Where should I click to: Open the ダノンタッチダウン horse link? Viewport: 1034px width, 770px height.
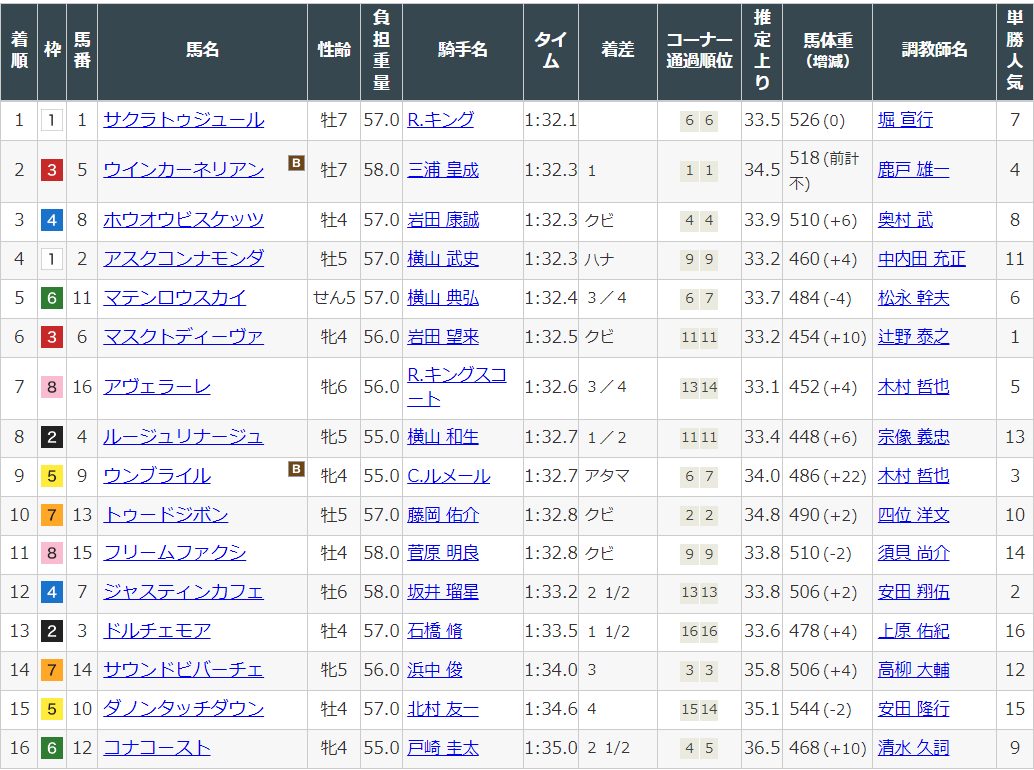coord(184,709)
